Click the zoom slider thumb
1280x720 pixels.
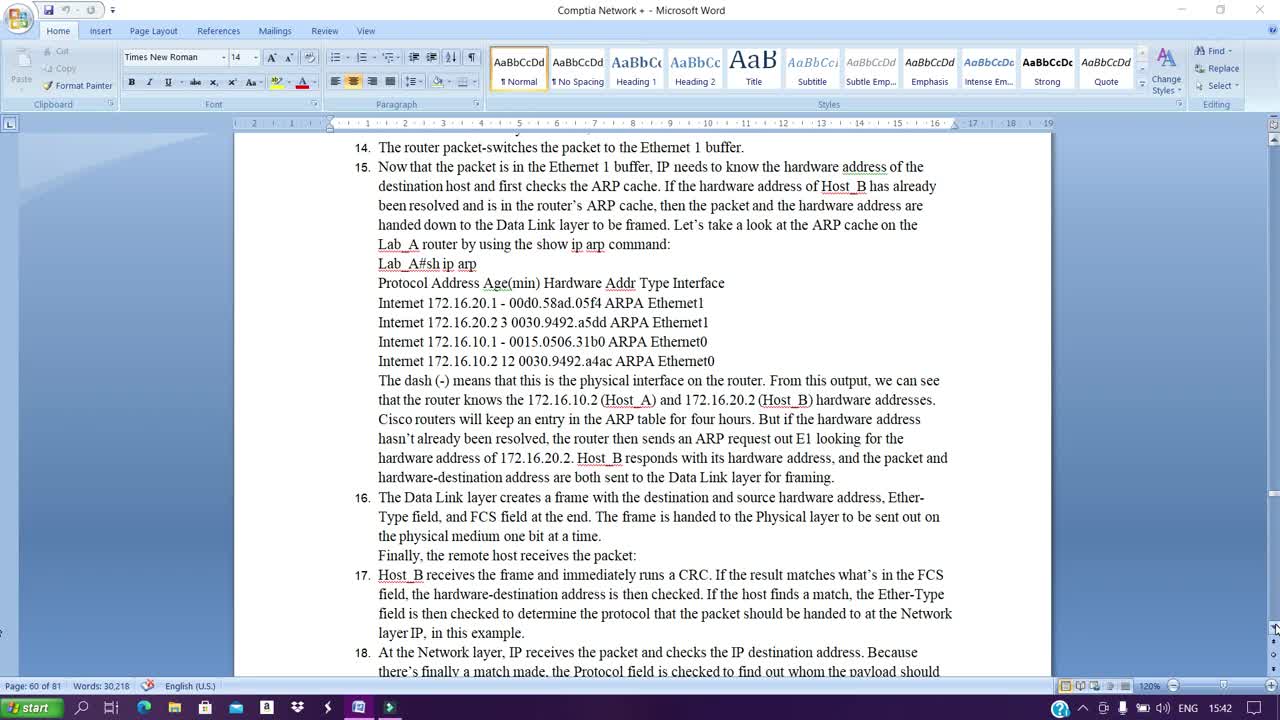1223,686
